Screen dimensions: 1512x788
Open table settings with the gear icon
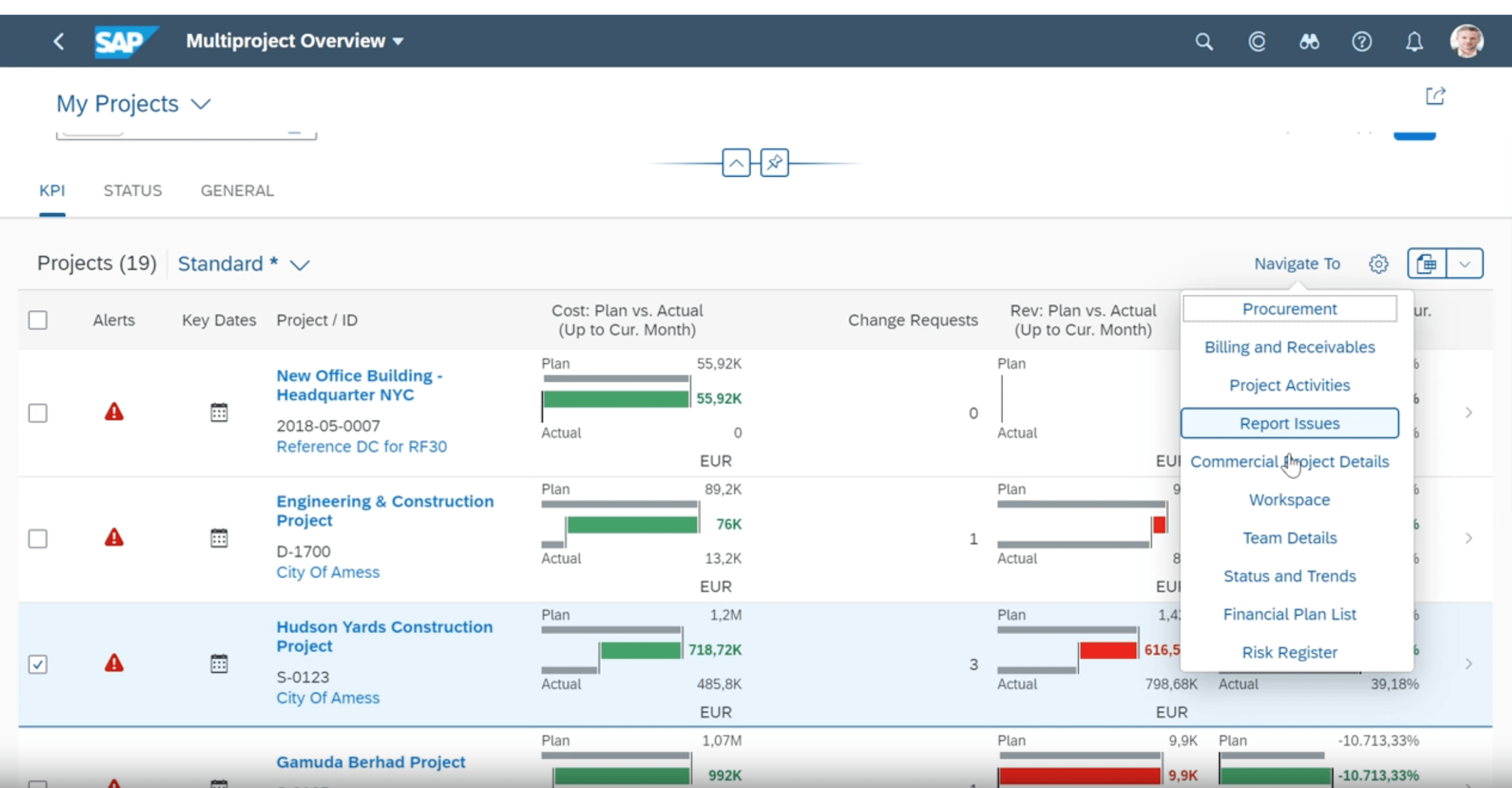coord(1378,264)
